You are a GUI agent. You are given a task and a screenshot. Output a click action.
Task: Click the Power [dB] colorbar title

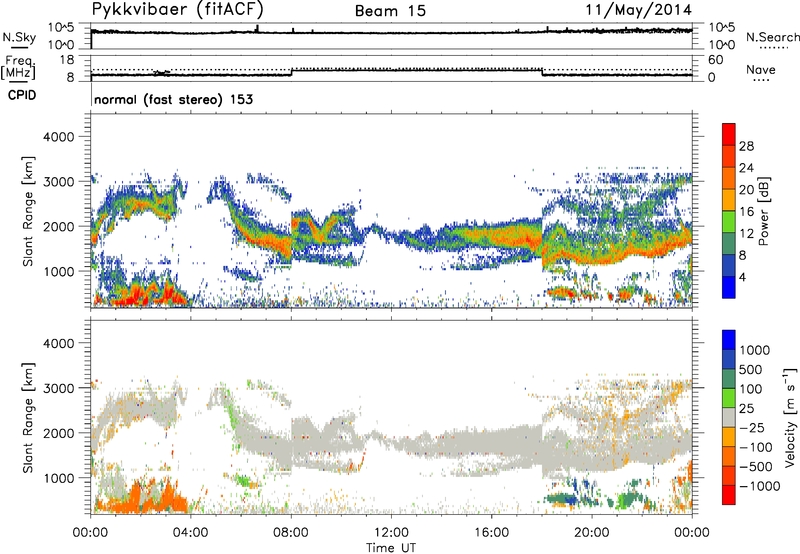pyautogui.click(x=764, y=211)
